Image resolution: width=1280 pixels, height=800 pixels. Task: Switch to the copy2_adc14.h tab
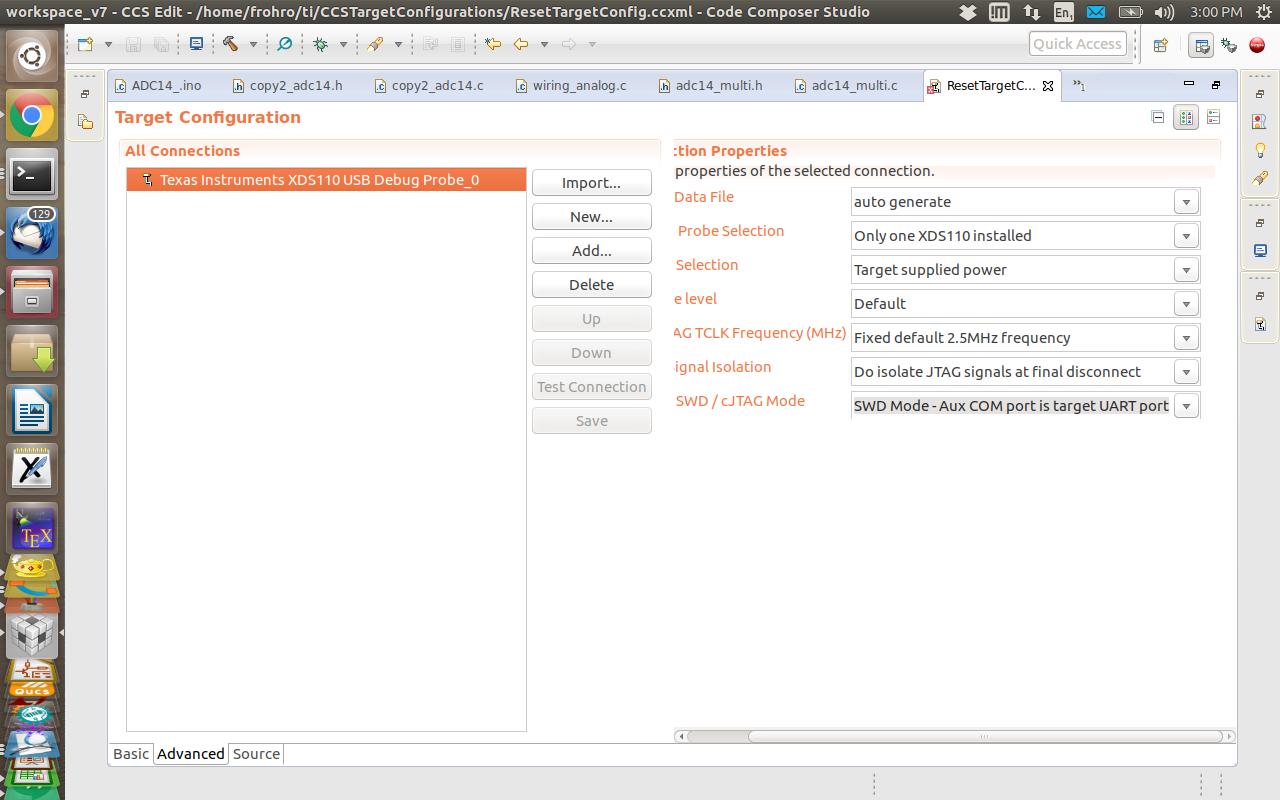tap(288, 85)
